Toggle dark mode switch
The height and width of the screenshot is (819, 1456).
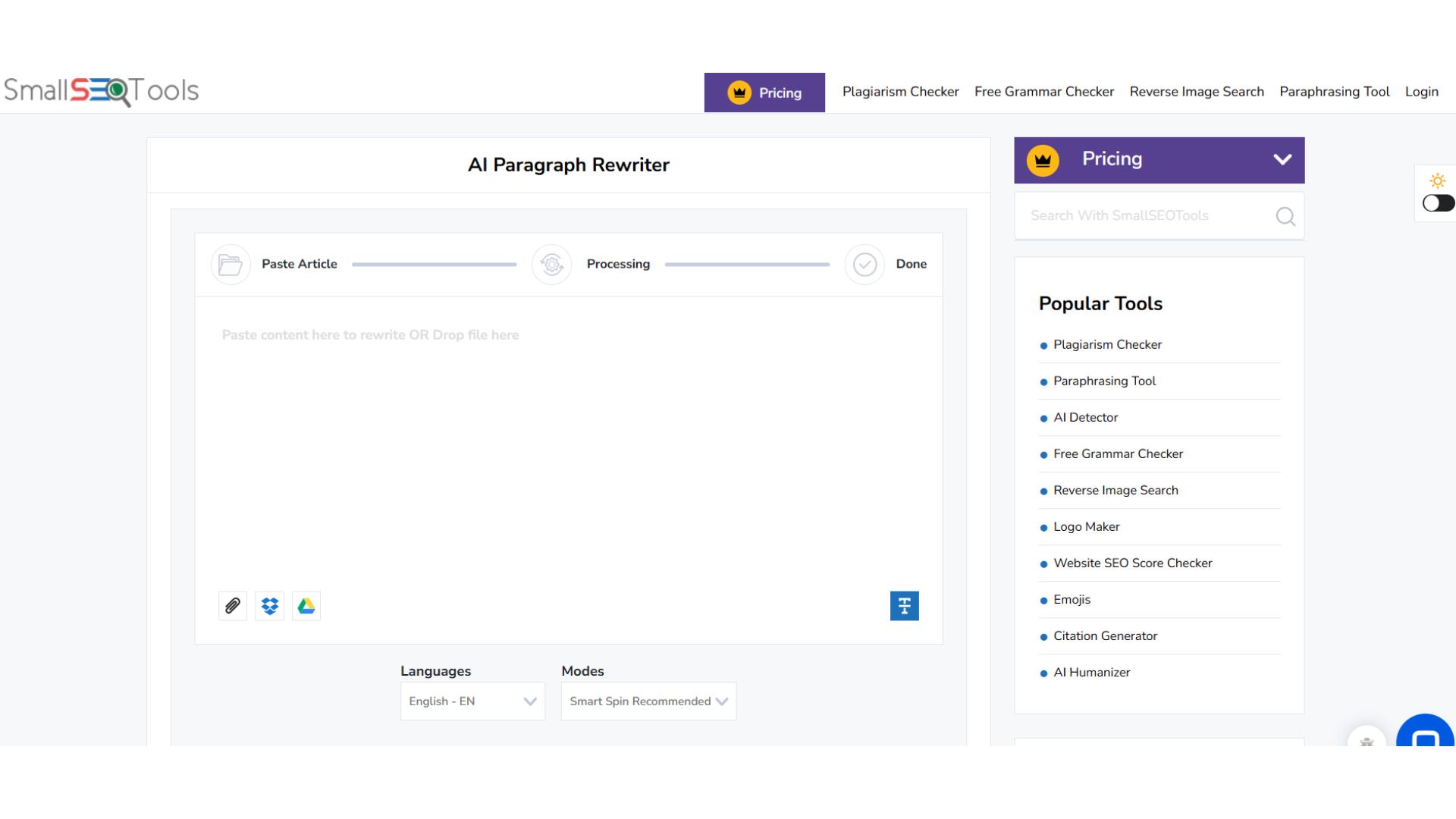1438,203
